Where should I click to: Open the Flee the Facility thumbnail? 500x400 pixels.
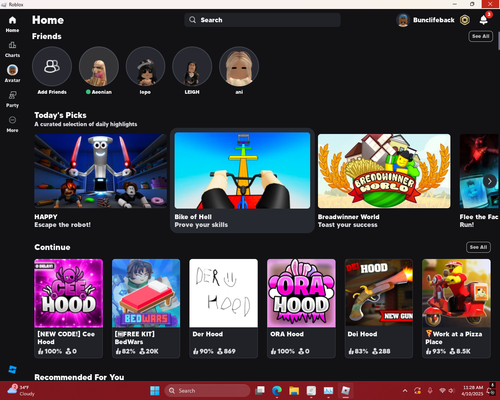479,171
